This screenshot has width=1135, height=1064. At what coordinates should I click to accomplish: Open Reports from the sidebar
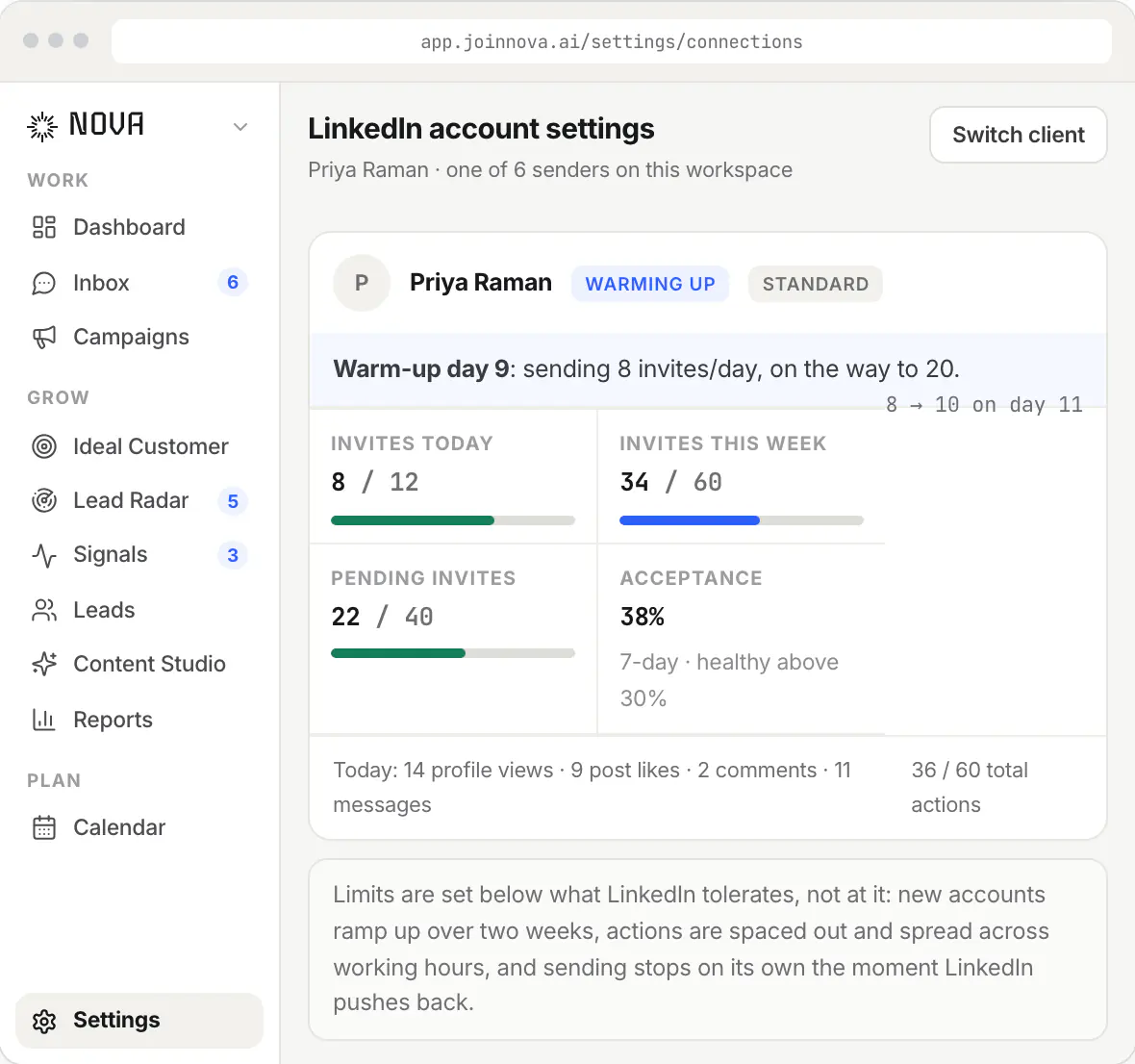tap(113, 720)
